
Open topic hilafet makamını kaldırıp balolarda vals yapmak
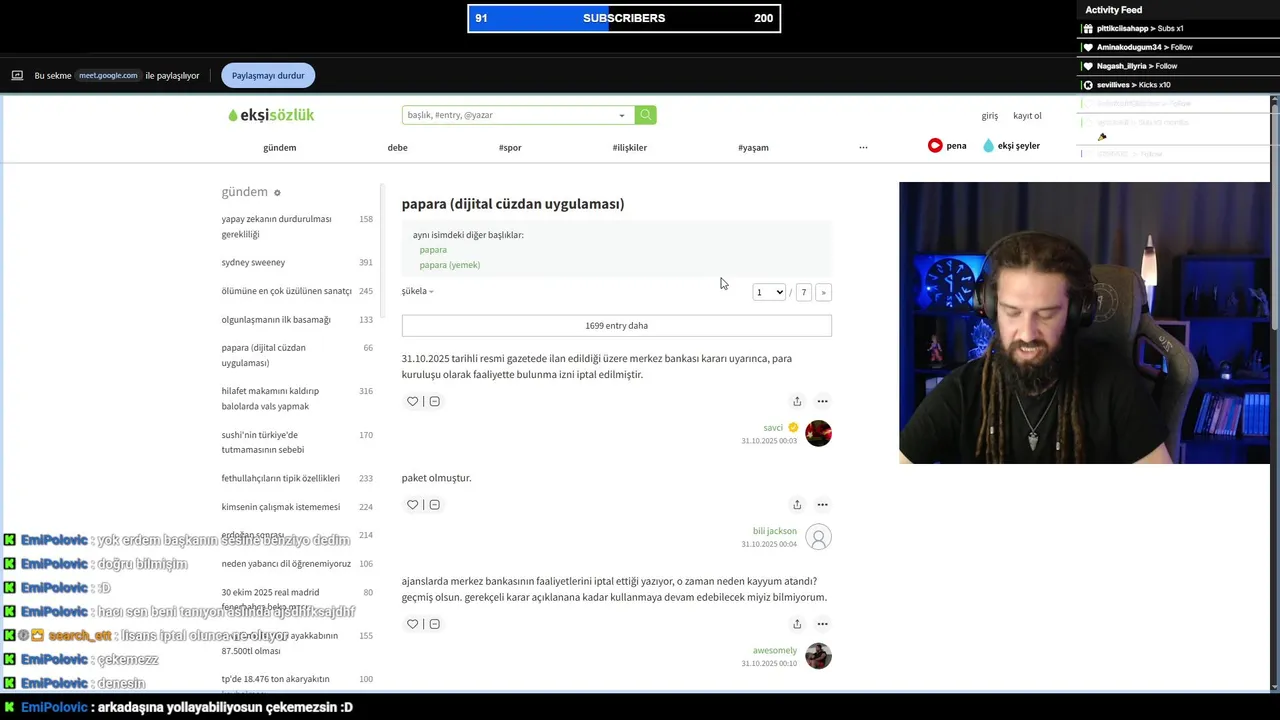pyautogui.click(x=297, y=399)
